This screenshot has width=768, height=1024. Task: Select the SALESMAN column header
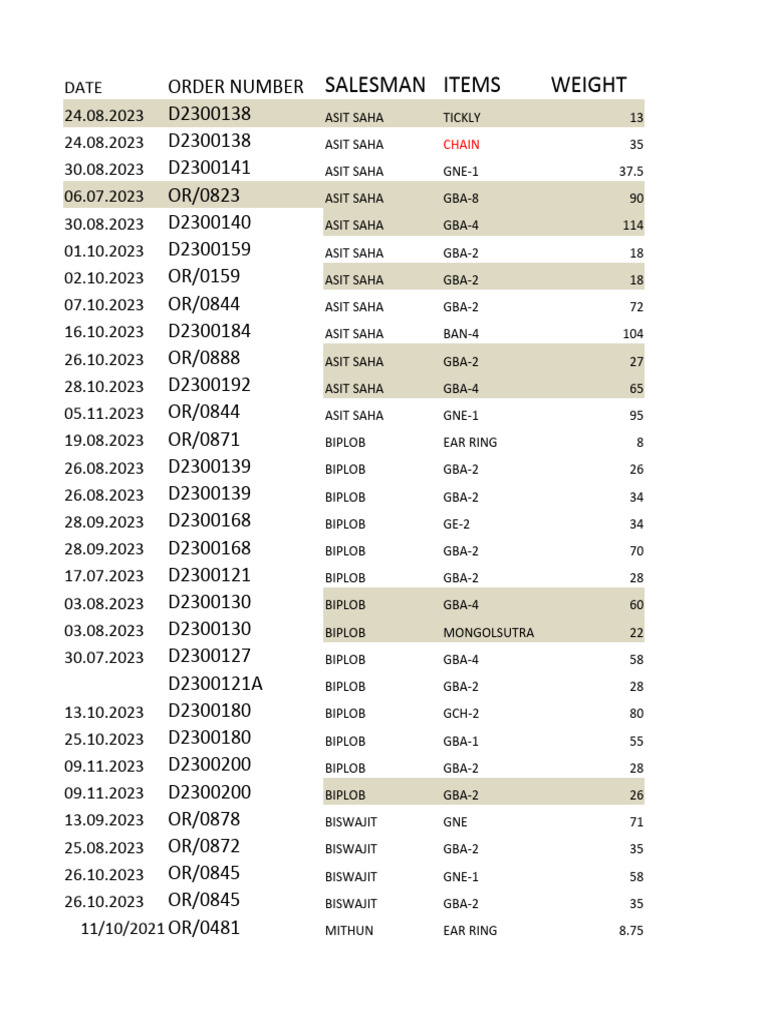[375, 85]
